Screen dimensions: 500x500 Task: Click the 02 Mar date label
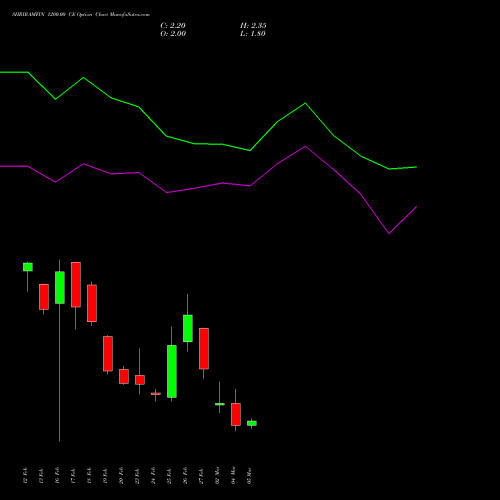pyautogui.click(x=217, y=476)
